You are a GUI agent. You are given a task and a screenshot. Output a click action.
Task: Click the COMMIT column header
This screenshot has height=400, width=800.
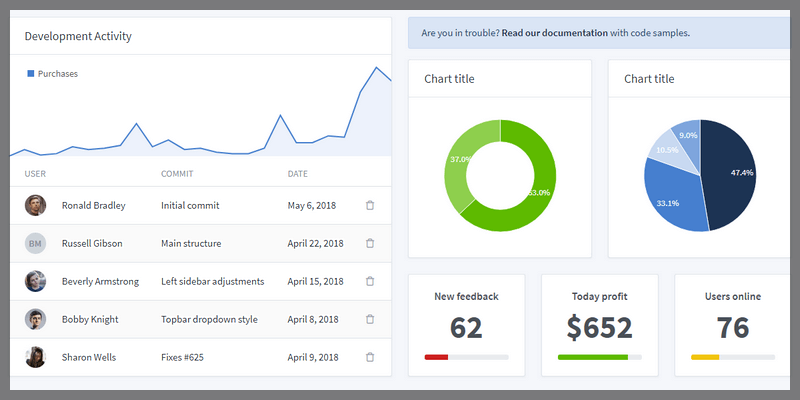point(177,174)
